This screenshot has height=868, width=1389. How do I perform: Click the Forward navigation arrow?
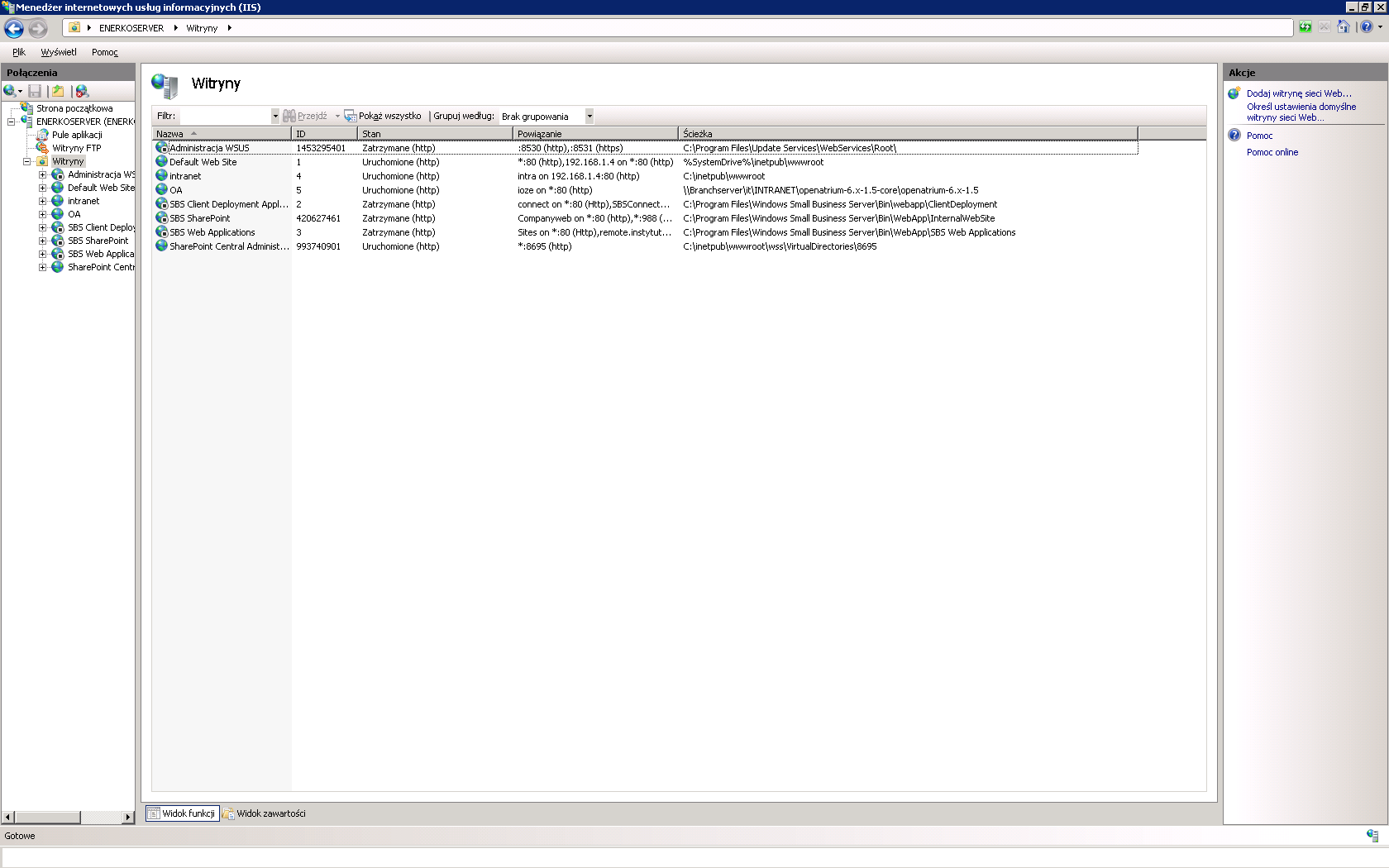[38, 28]
